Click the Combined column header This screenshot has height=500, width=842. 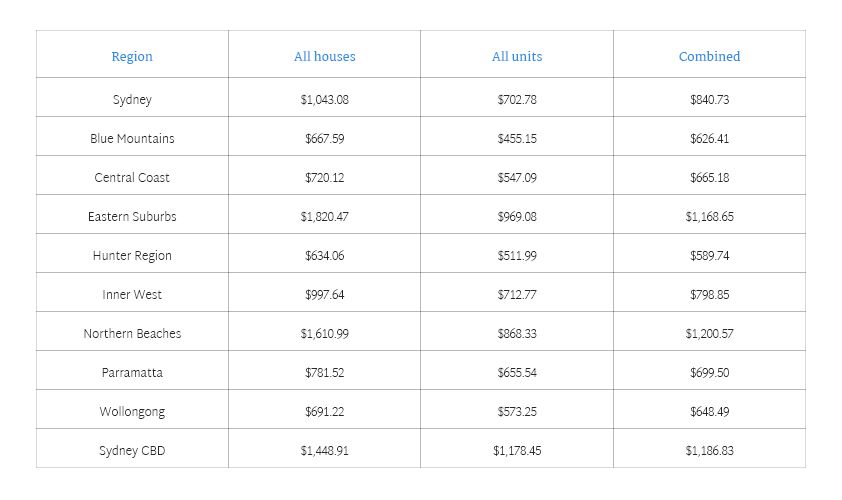pyautogui.click(x=709, y=57)
